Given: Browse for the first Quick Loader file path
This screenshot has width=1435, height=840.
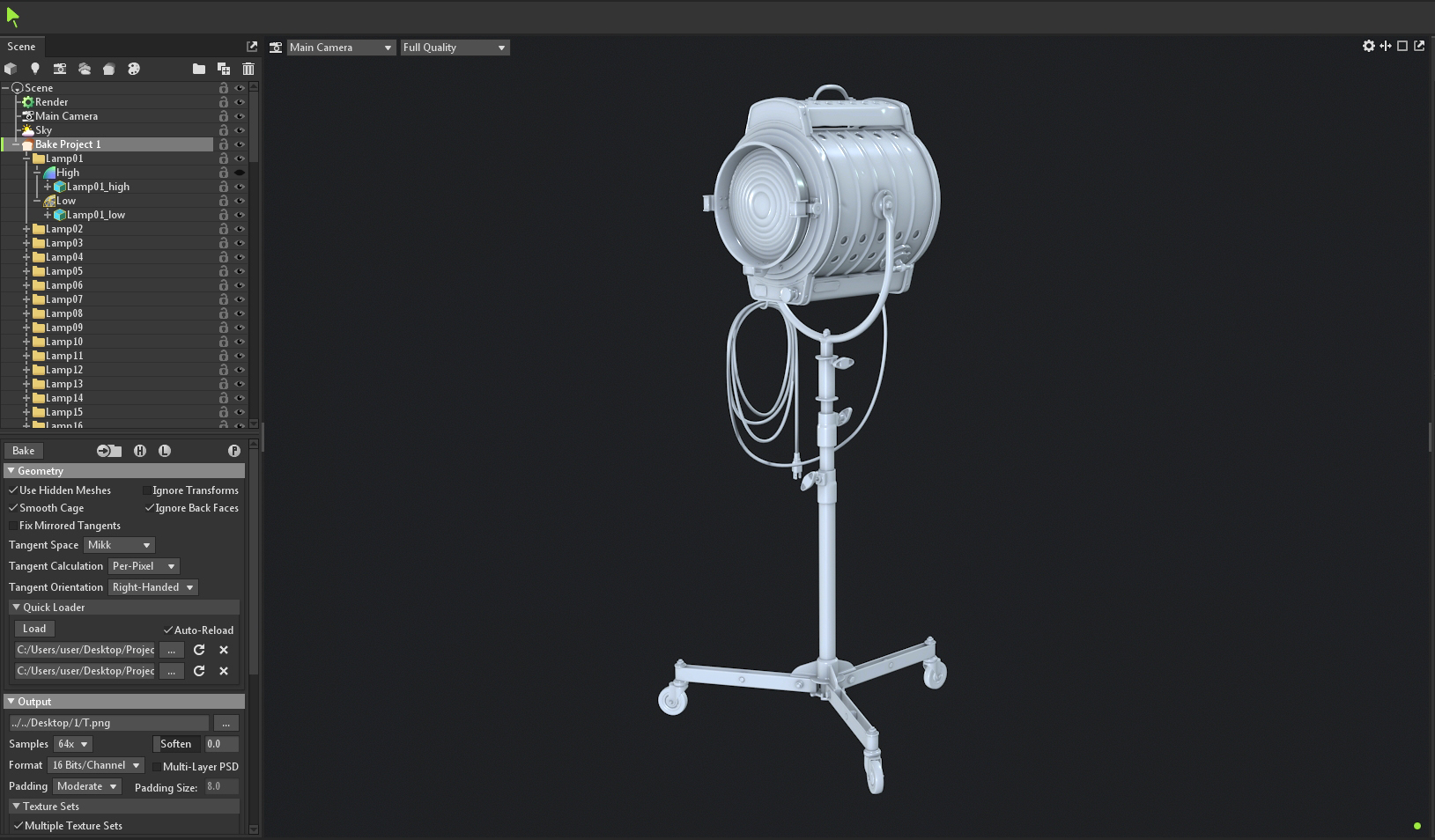Looking at the screenshot, I should (171, 650).
